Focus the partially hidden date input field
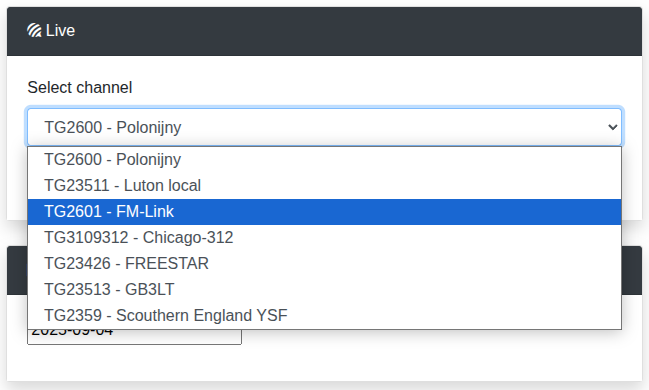Viewport: 649px width, 390px height. (135, 337)
